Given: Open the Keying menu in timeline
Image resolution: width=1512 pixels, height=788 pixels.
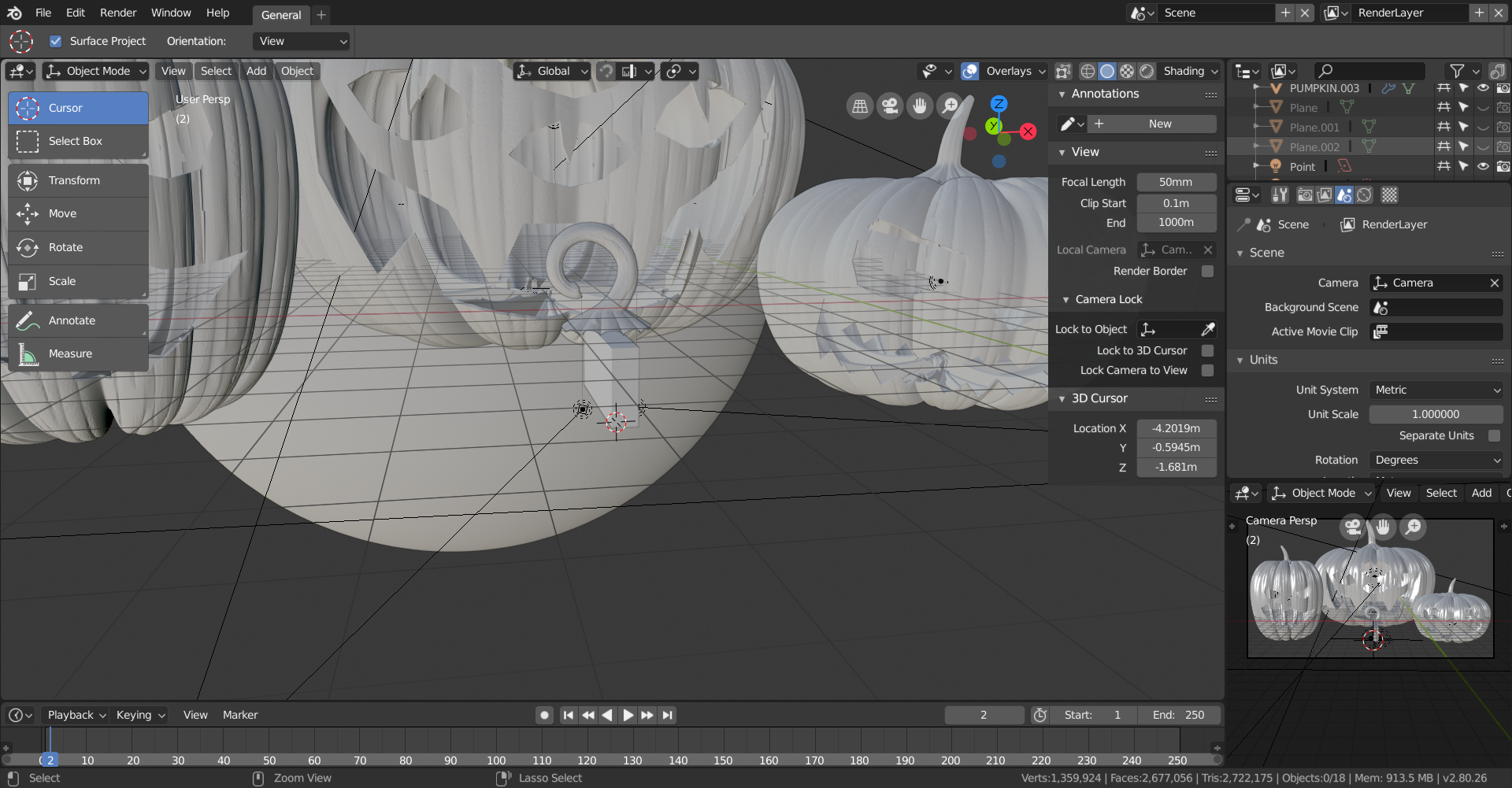Looking at the screenshot, I should (x=140, y=715).
